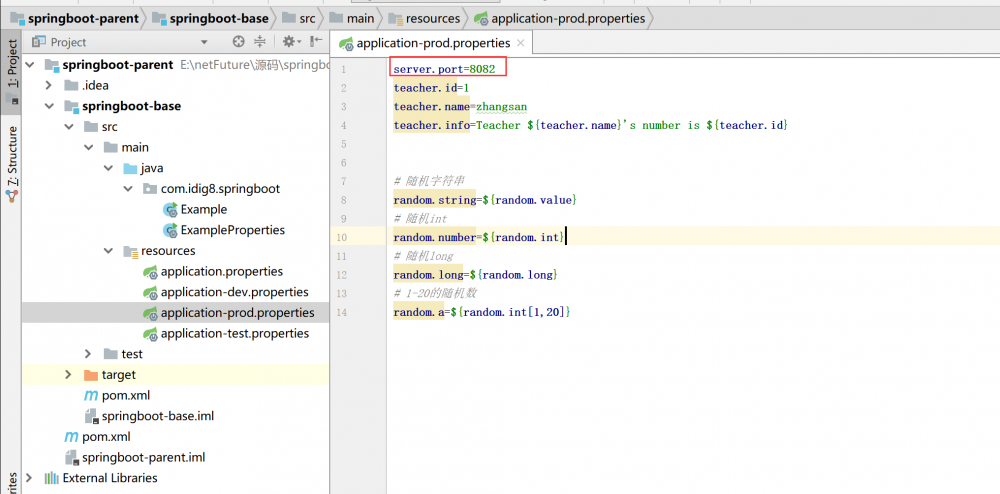The height and width of the screenshot is (494, 1000).
Task: Close the application-prod.properties tab
Action: [522, 43]
